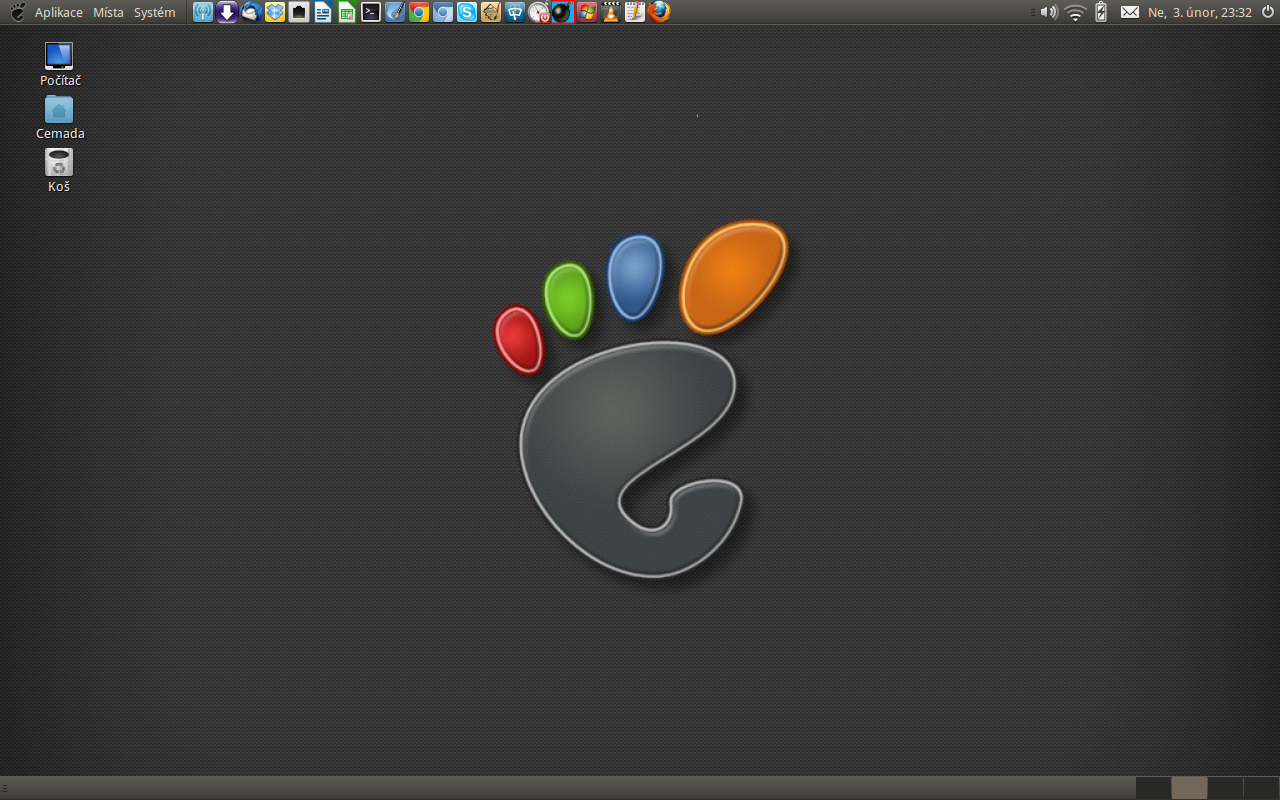Open the Wi-Fi network indicator
Image resolution: width=1280 pixels, height=800 pixels.
1075,12
